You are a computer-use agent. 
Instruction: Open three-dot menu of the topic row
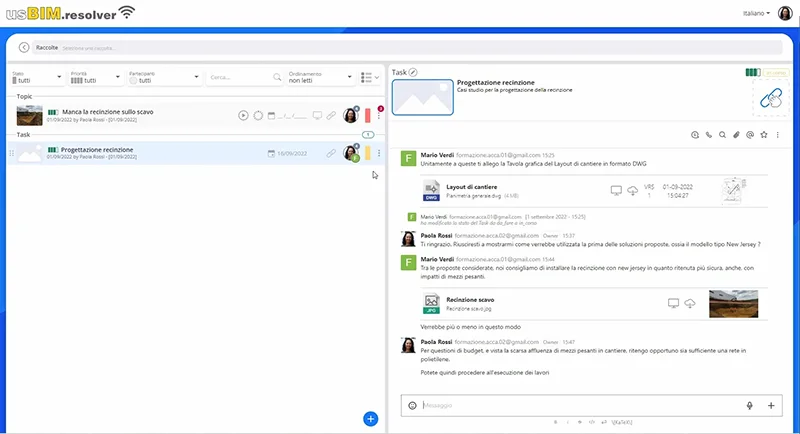point(379,116)
